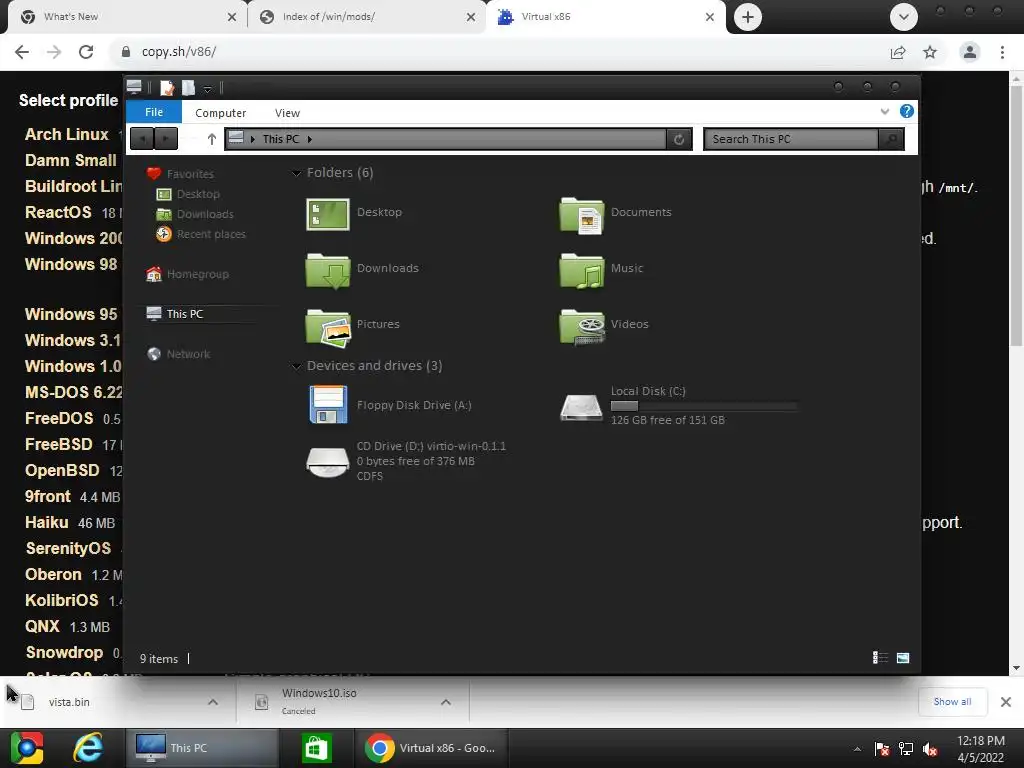
Task: Click the taskbar clock 12:18 PM
Action: tap(981, 741)
